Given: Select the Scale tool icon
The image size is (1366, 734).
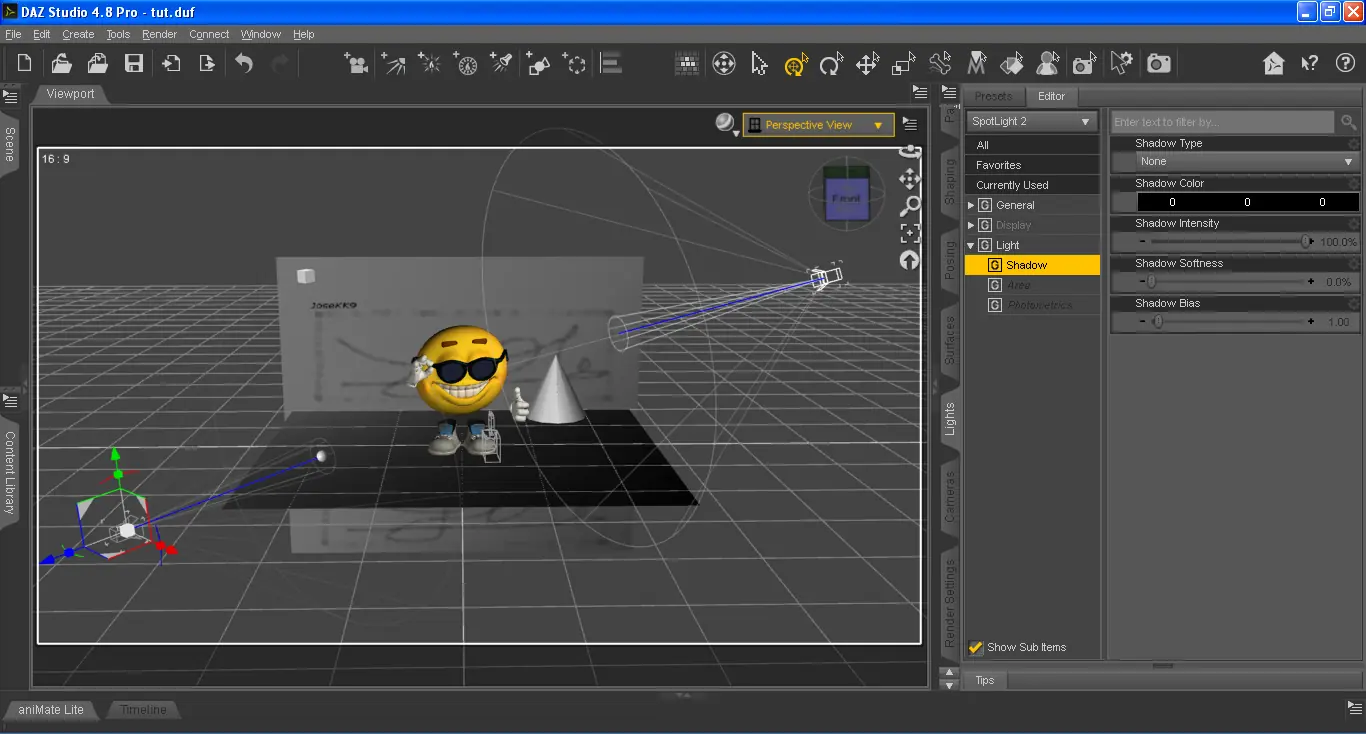Looking at the screenshot, I should pyautogui.click(x=903, y=65).
